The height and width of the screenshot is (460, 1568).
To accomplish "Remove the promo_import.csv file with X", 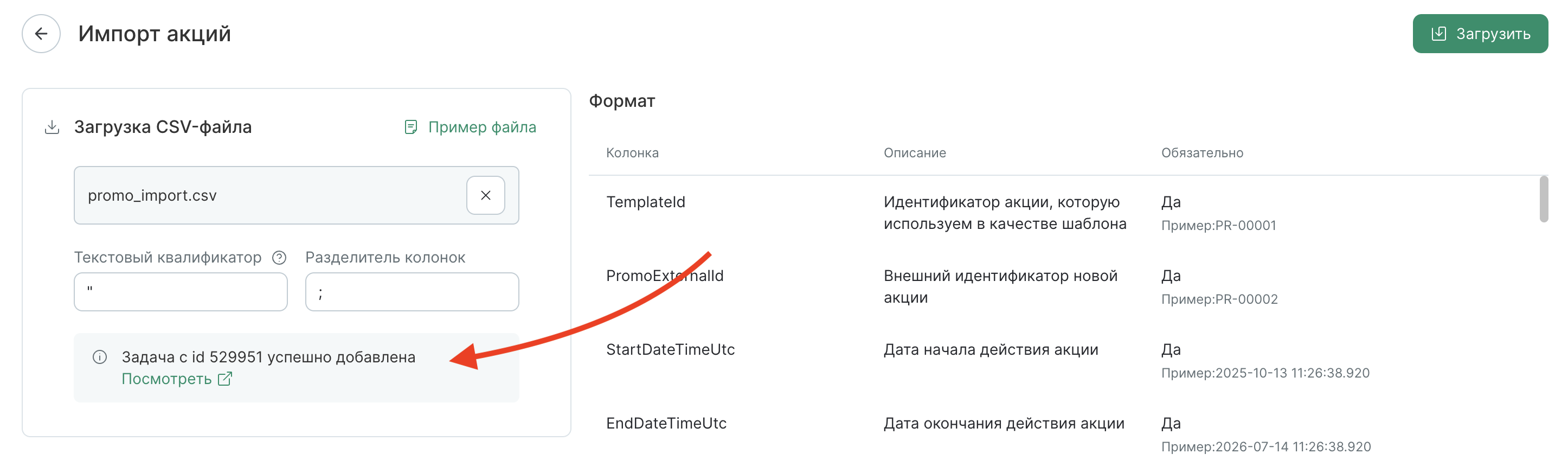I will 485,196.
